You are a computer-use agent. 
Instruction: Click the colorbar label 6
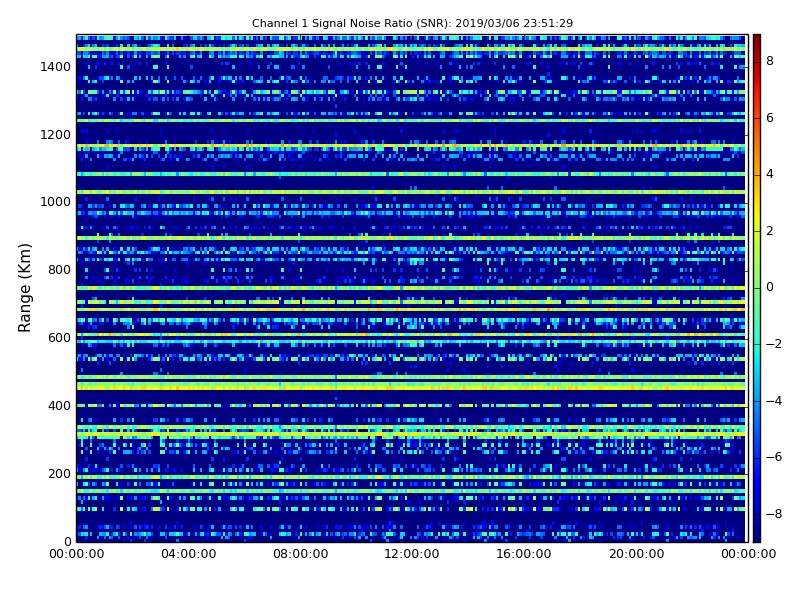tap(770, 118)
